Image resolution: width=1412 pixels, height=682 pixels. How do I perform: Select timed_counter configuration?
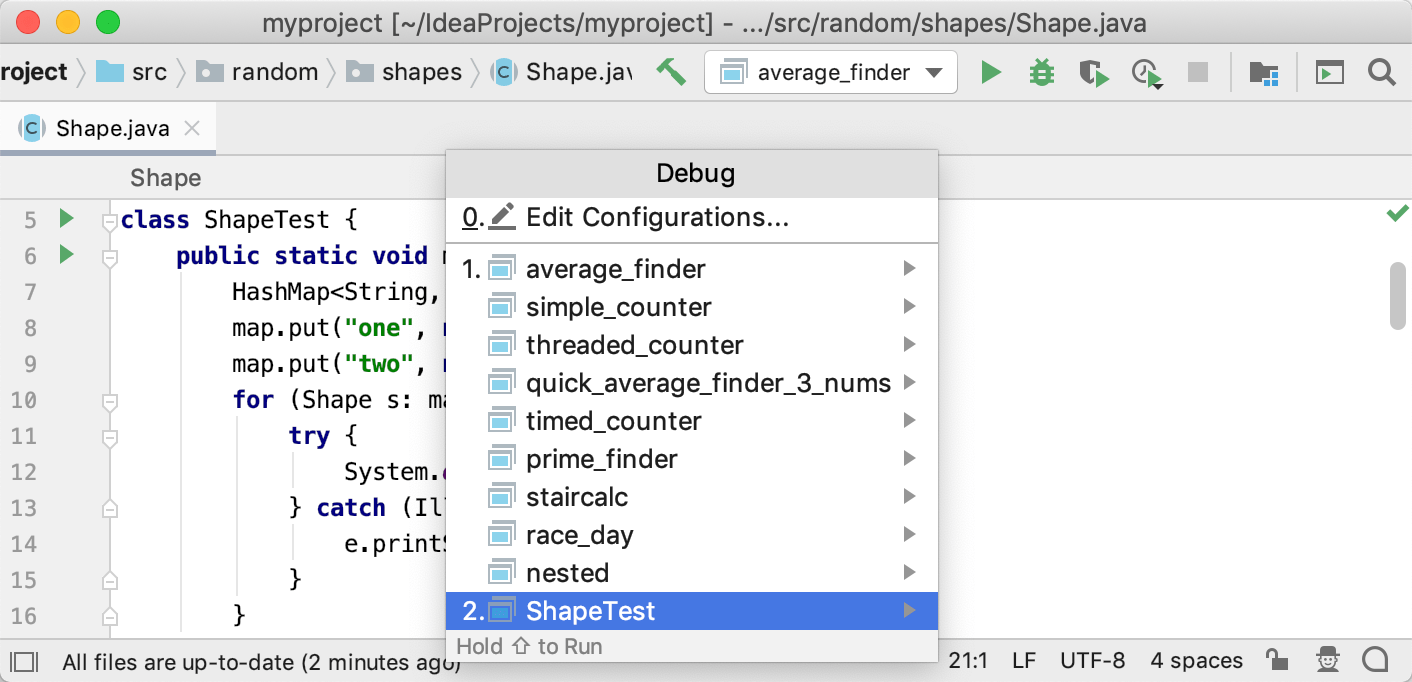(x=692, y=421)
